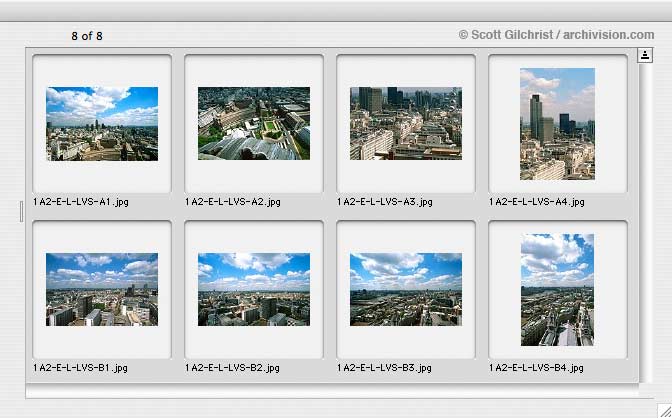
Task: Open thumbnail 1A2-E-L-LVS-A1 skyline with clouds
Action: 102,124
